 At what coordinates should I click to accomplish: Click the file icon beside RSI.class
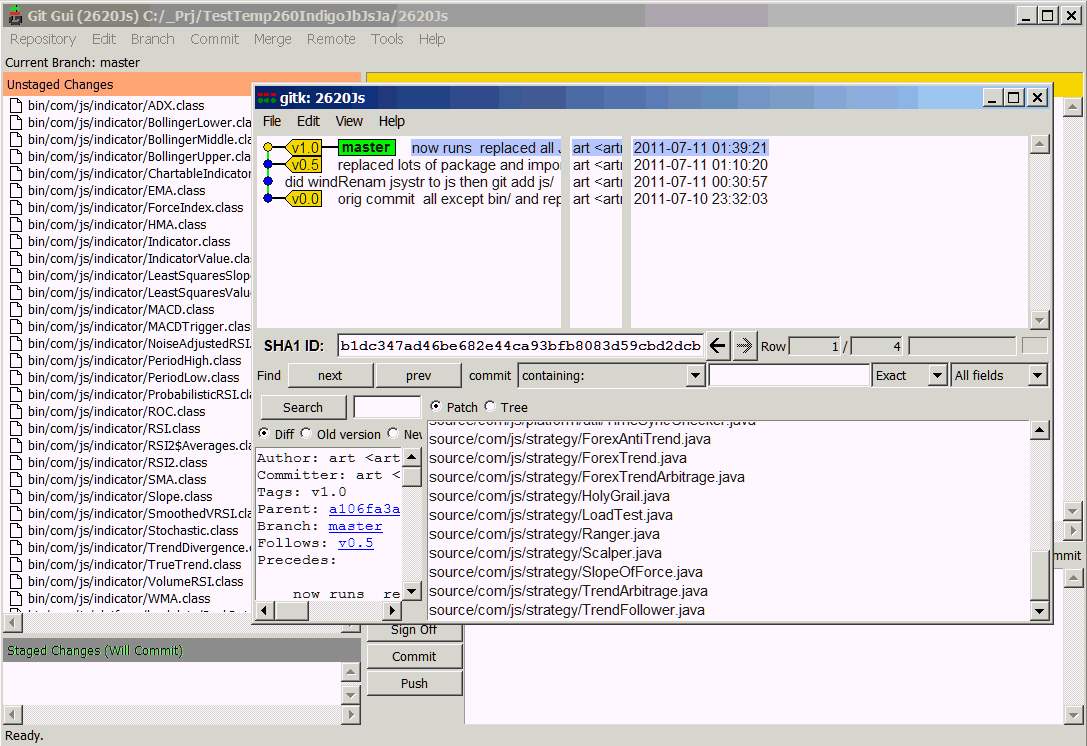coord(15,428)
